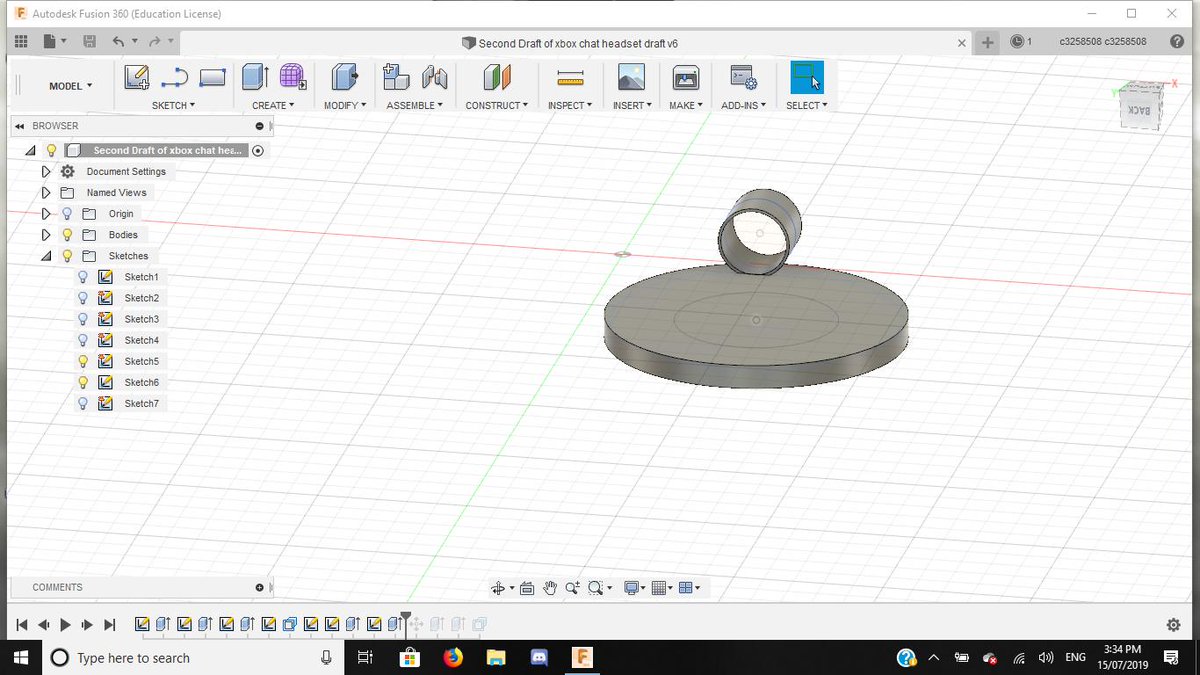This screenshot has width=1200, height=675.
Task: Collapse the Sketches folder arrow
Action: (45, 256)
